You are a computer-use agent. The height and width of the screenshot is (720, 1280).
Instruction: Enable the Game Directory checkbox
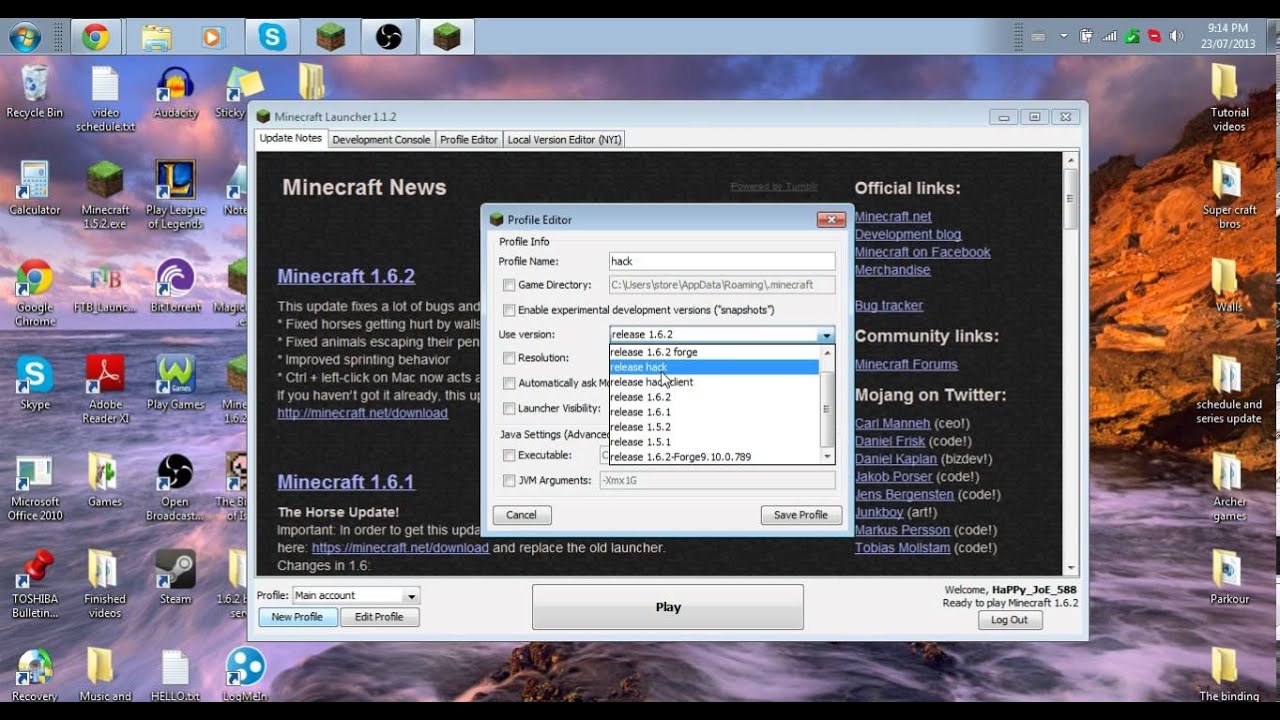(x=509, y=285)
